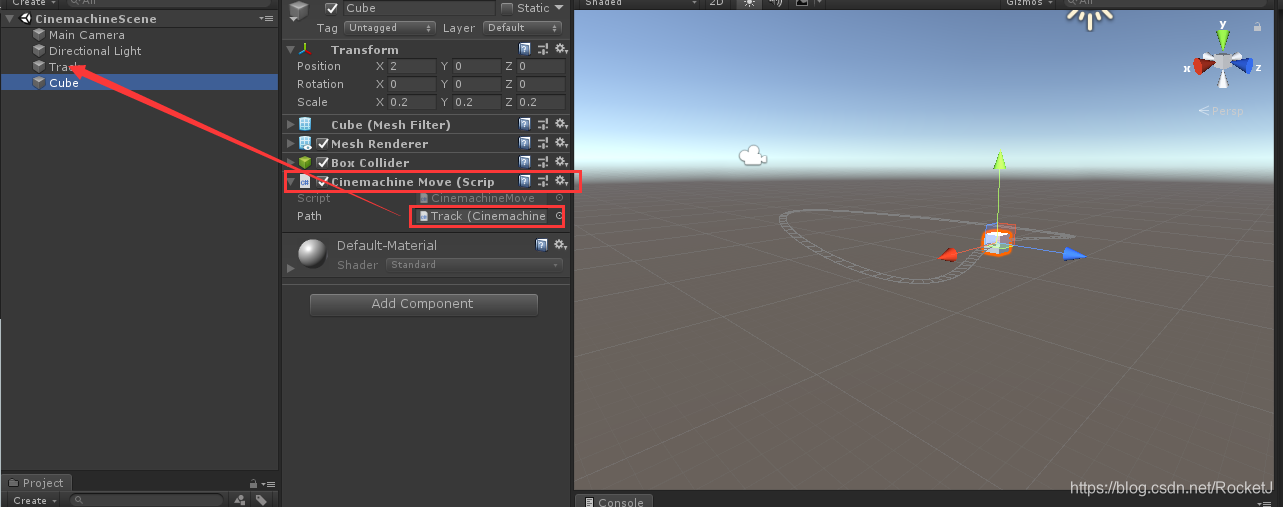The width and height of the screenshot is (1283, 507).
Task: Toggle the Static checkbox
Action: coord(507,8)
